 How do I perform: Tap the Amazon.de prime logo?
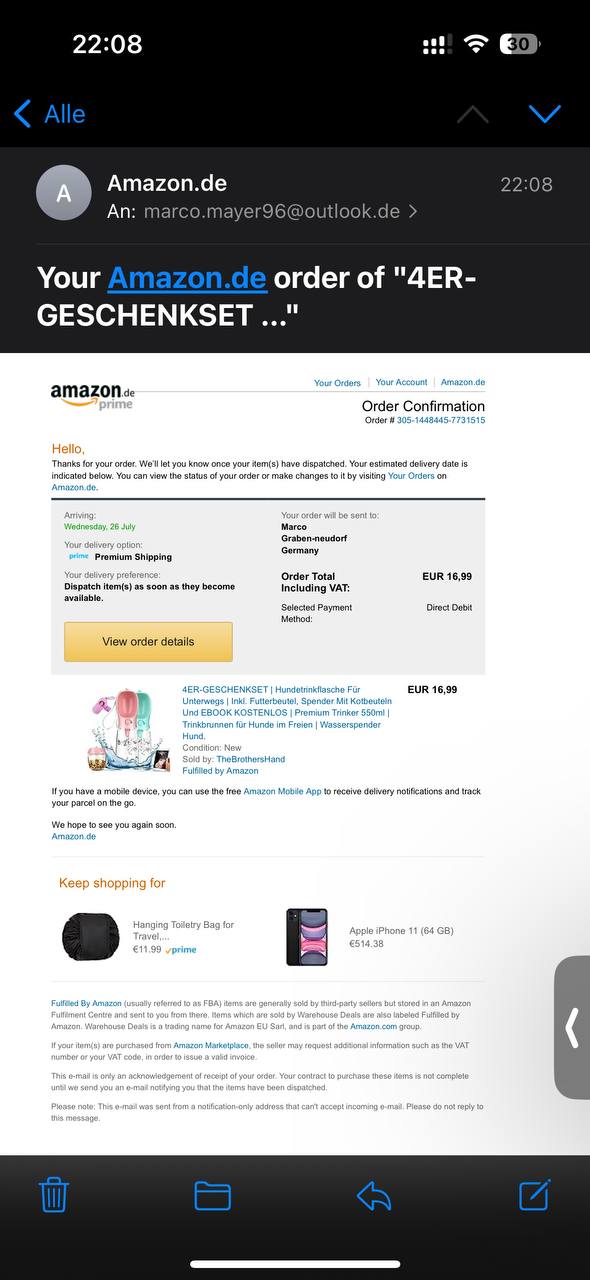[x=93, y=394]
